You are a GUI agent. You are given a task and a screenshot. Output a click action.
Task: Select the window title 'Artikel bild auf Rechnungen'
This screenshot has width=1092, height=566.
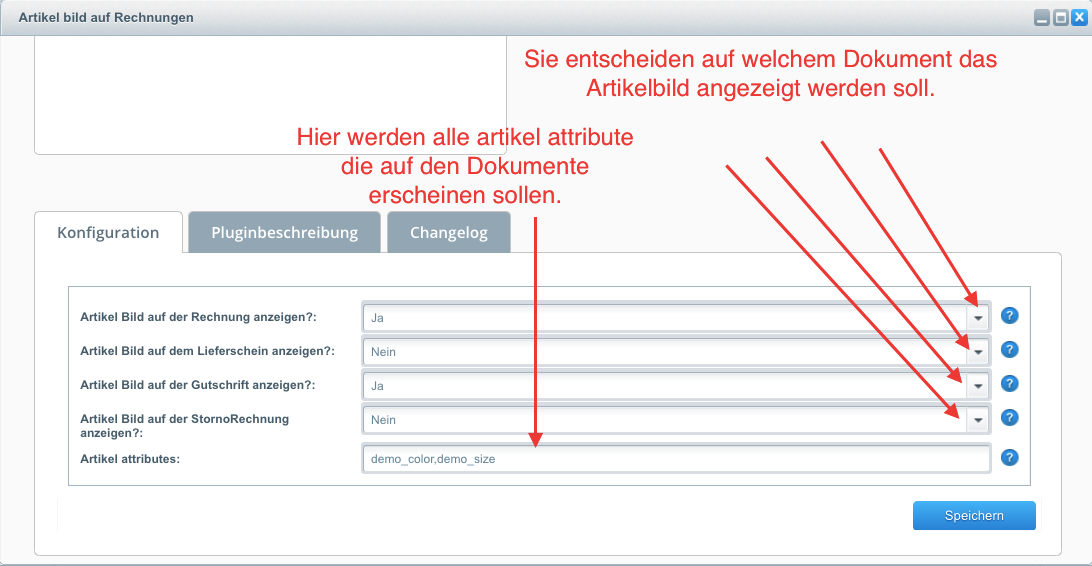pyautogui.click(x=106, y=18)
